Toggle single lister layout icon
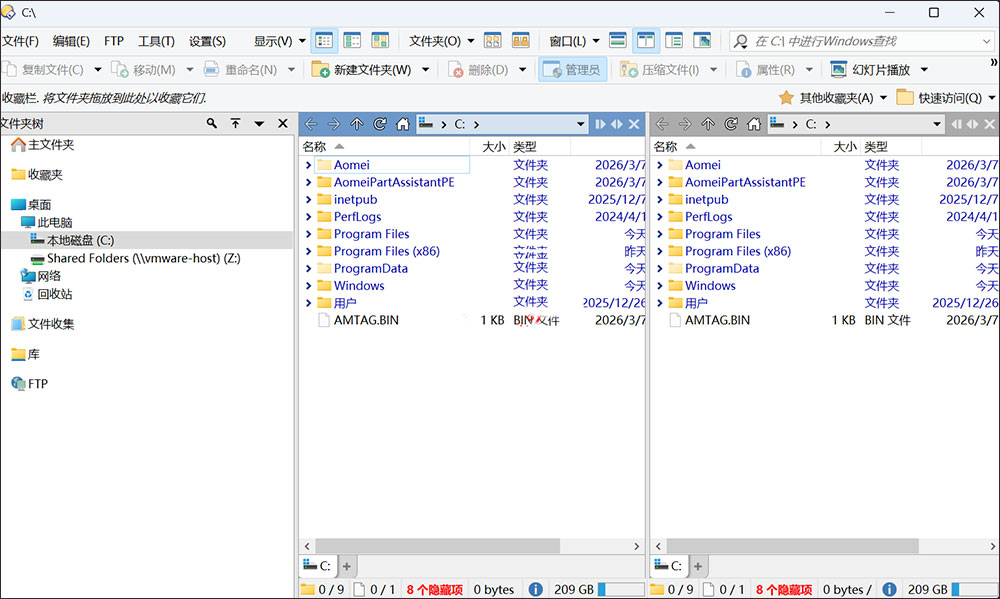This screenshot has width=1000, height=599. pyautogui.click(x=617, y=41)
